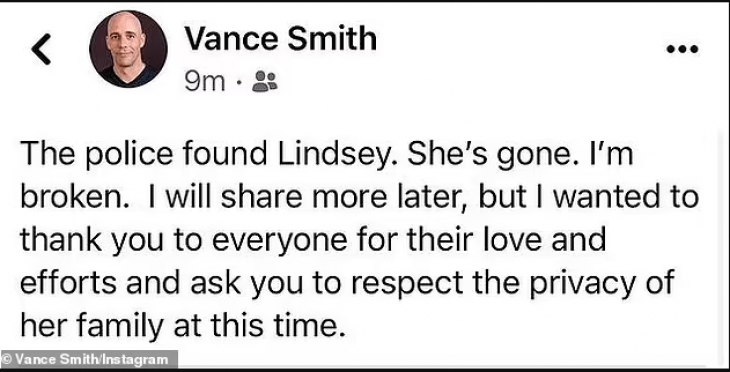
Task: Click the word efforts in the post
Action: pyautogui.click(x=68, y=283)
